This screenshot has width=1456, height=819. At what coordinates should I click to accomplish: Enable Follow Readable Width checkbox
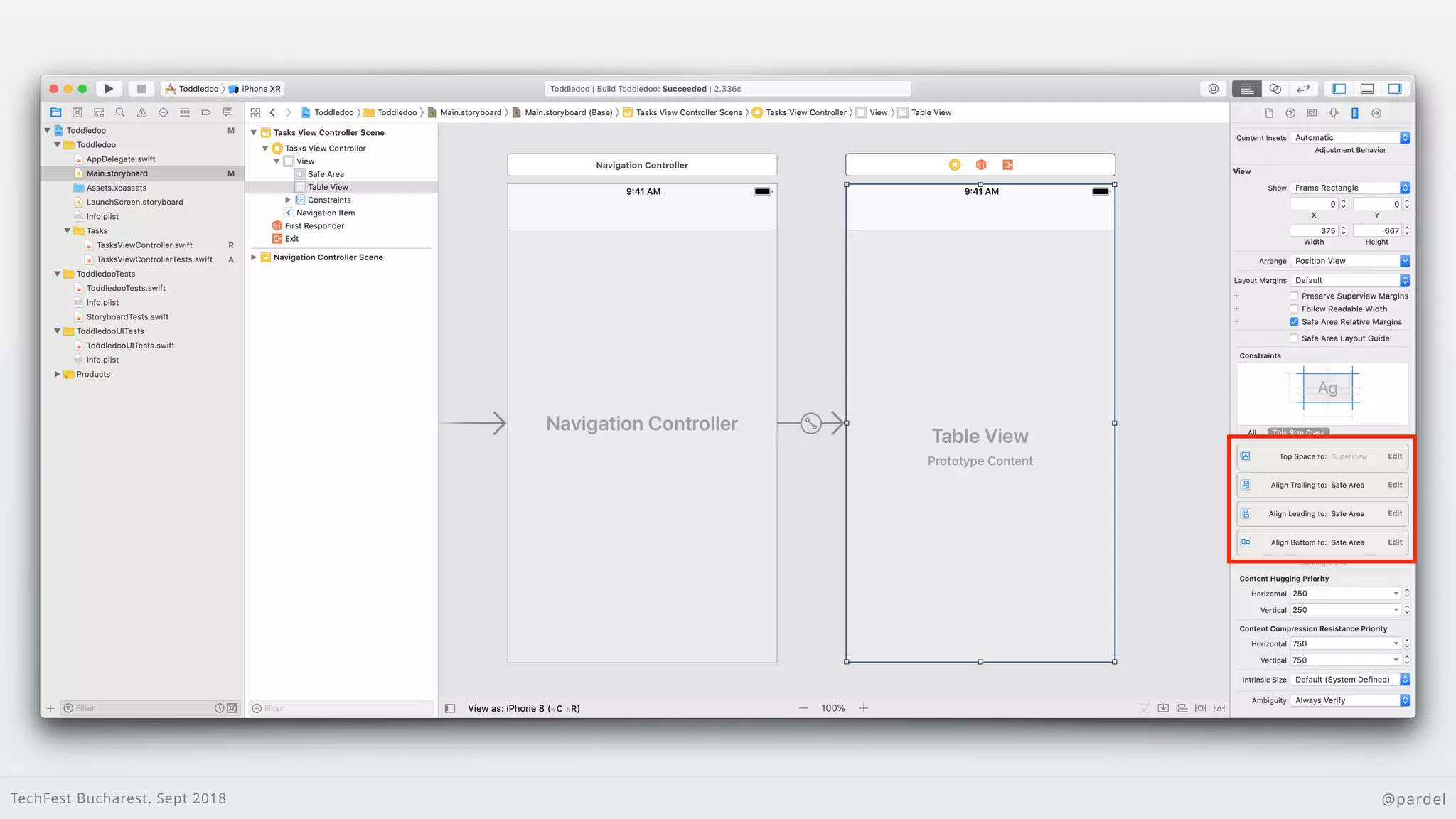pyautogui.click(x=1294, y=309)
